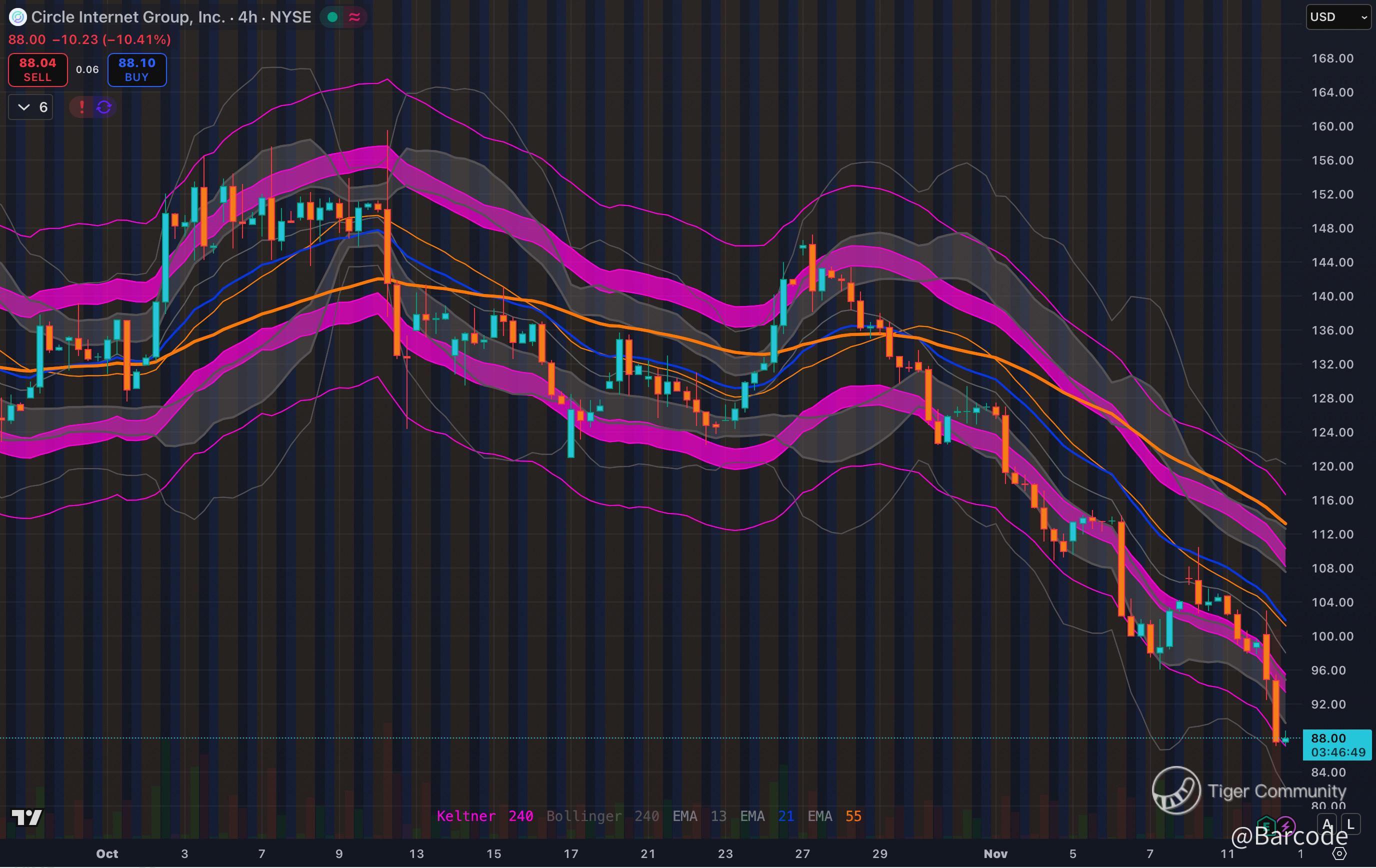Click the Circle Internet Group logo icon
Image resolution: width=1376 pixels, height=868 pixels.
[x=17, y=17]
